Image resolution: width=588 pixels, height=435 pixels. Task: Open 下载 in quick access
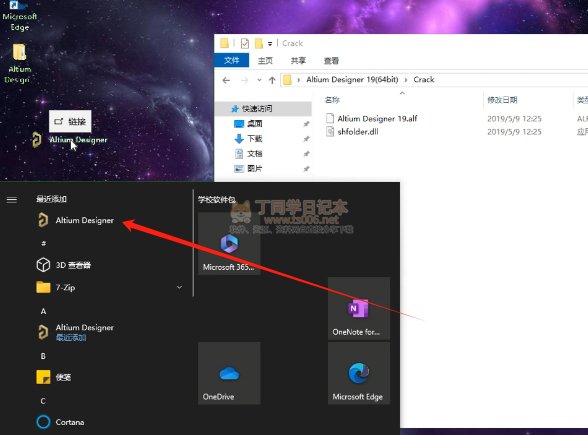click(255, 139)
